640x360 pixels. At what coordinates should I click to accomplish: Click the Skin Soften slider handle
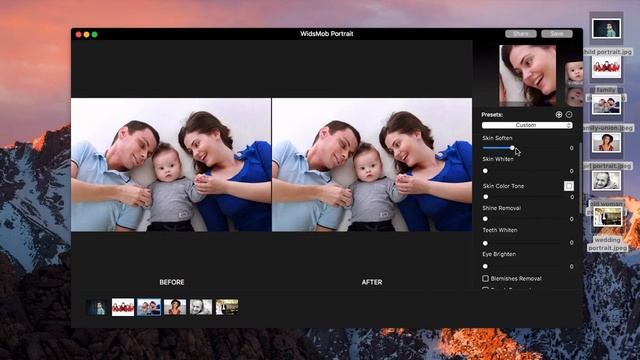(x=512, y=148)
